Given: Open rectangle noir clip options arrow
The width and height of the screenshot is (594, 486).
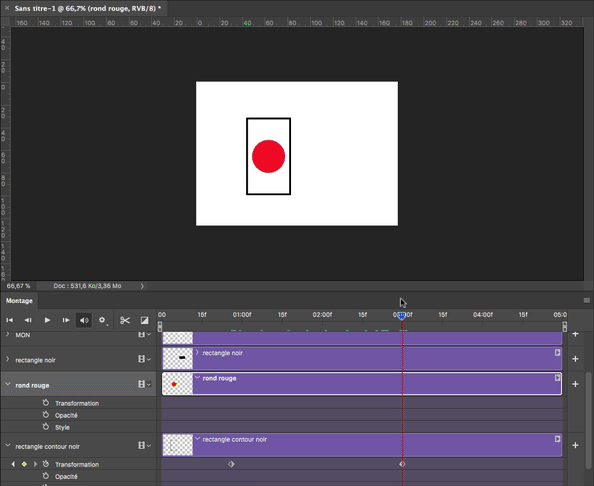Looking at the screenshot, I should 557,353.
